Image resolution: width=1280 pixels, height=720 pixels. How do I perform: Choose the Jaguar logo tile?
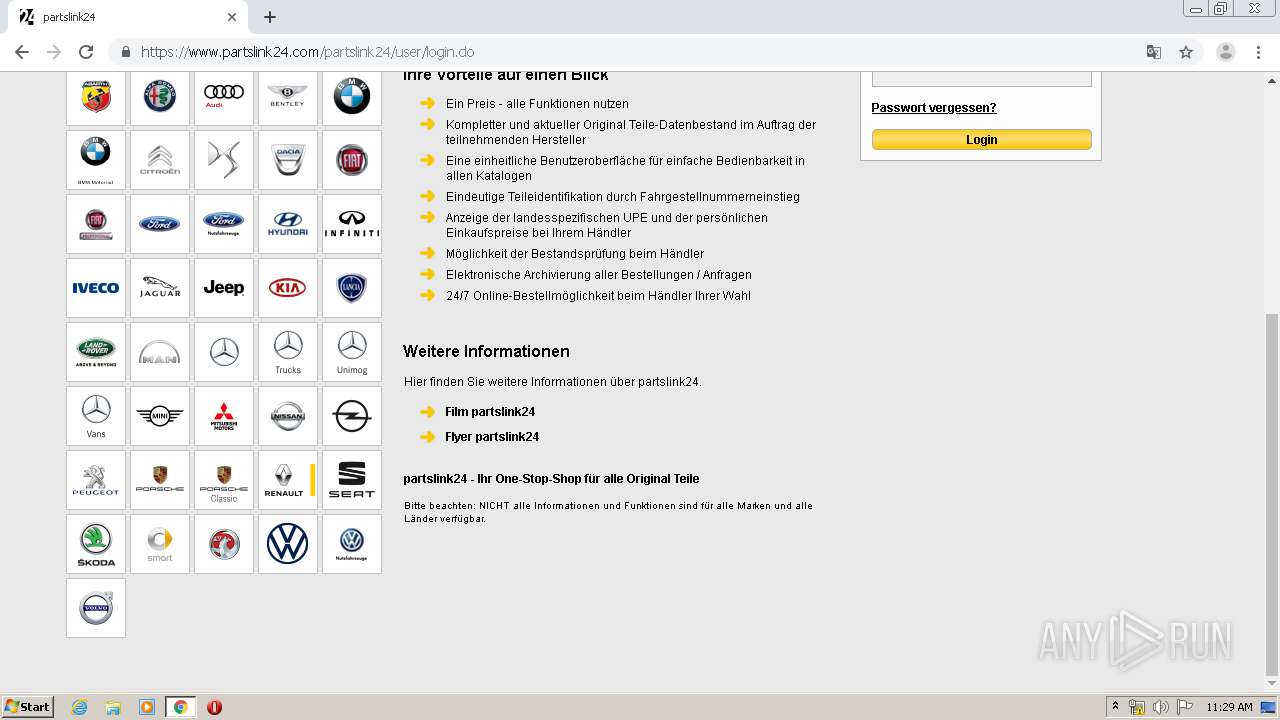160,288
